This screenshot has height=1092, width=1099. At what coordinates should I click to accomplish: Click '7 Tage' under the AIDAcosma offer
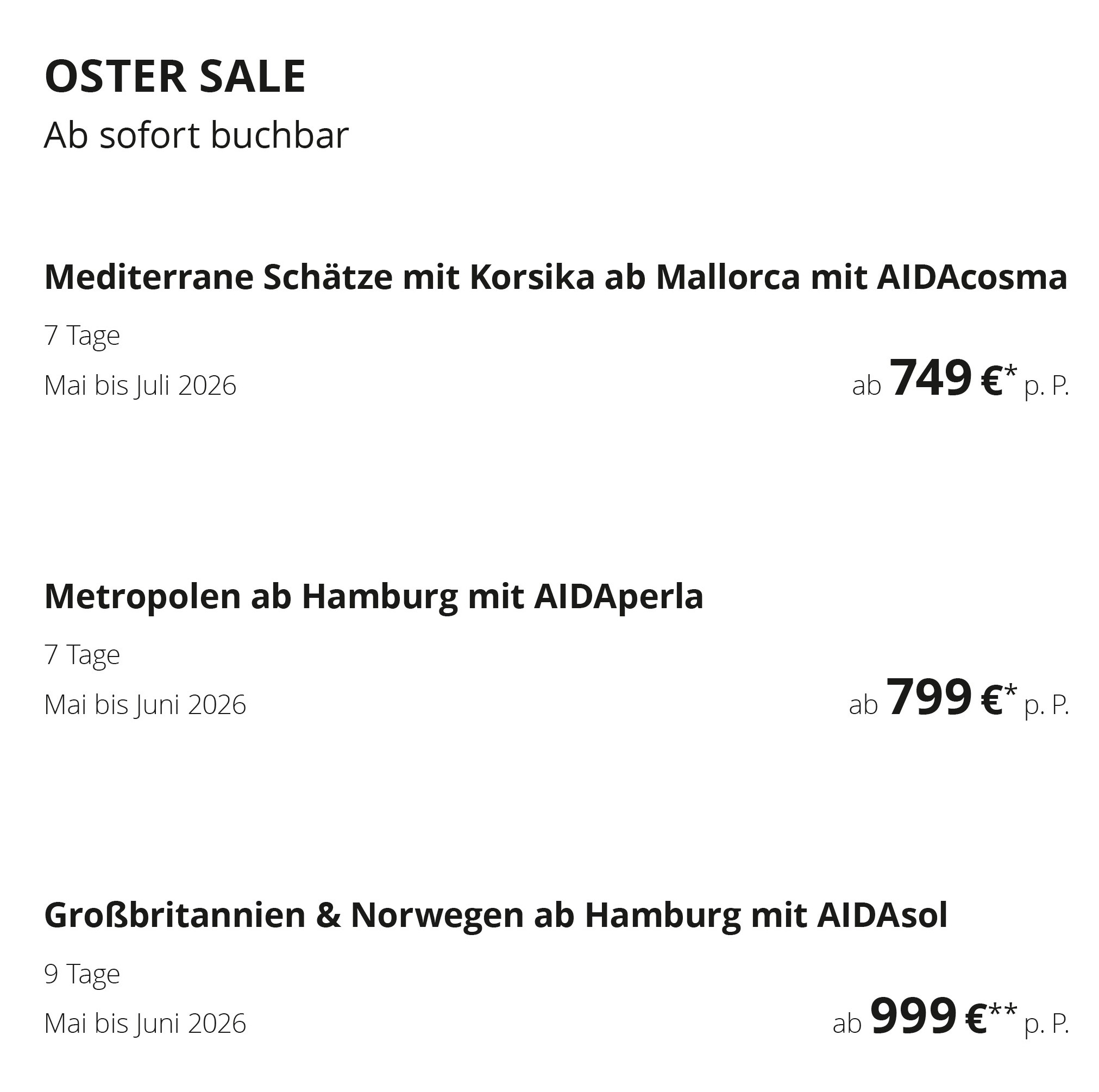click(82, 336)
